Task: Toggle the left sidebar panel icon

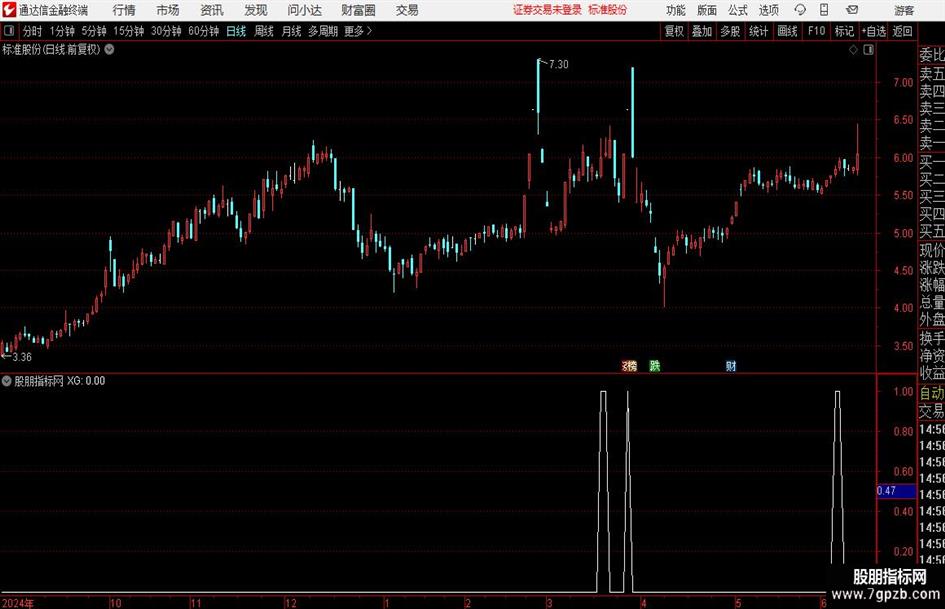Action: (9, 31)
